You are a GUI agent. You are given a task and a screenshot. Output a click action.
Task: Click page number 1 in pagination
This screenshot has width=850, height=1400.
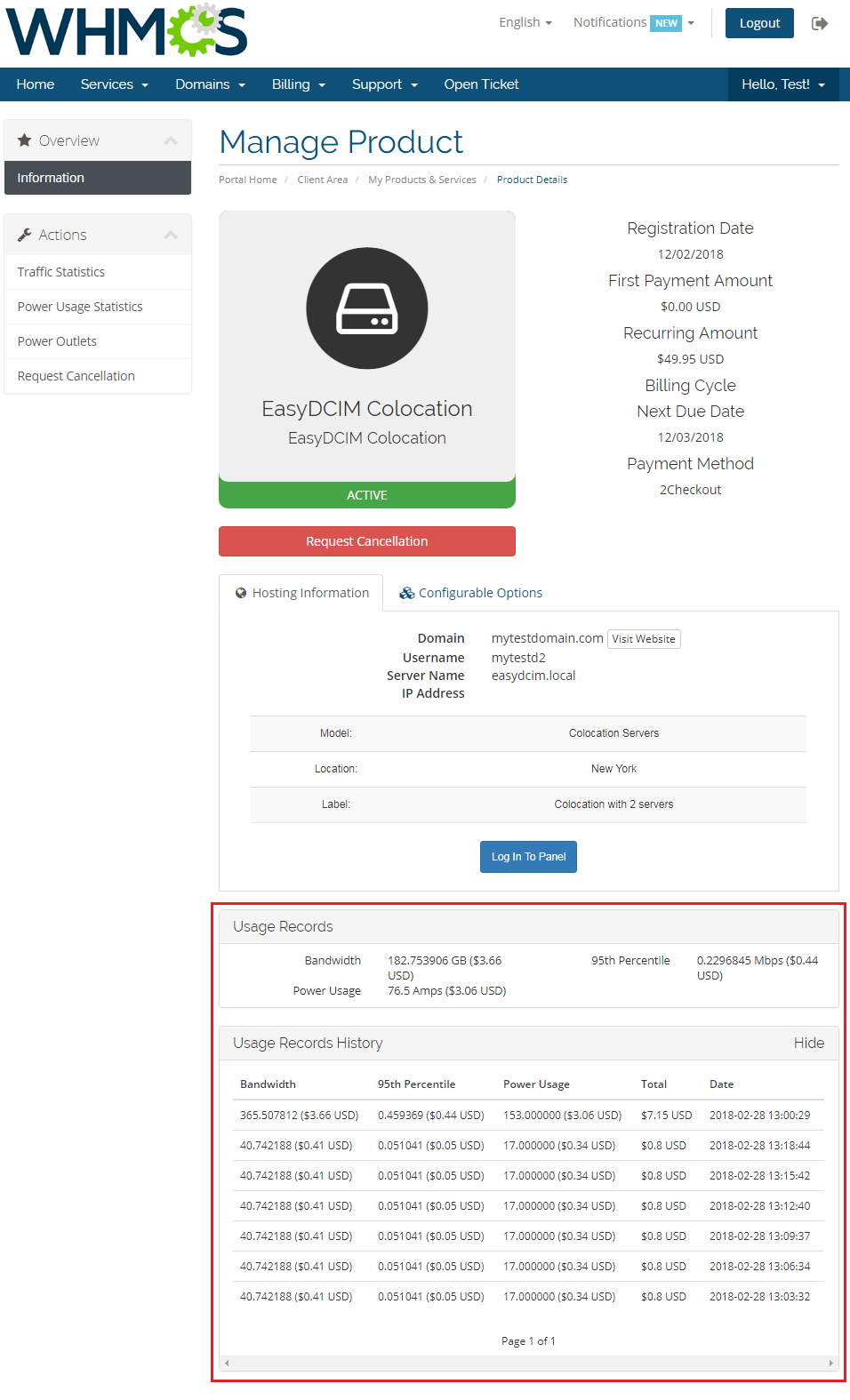click(x=532, y=1341)
